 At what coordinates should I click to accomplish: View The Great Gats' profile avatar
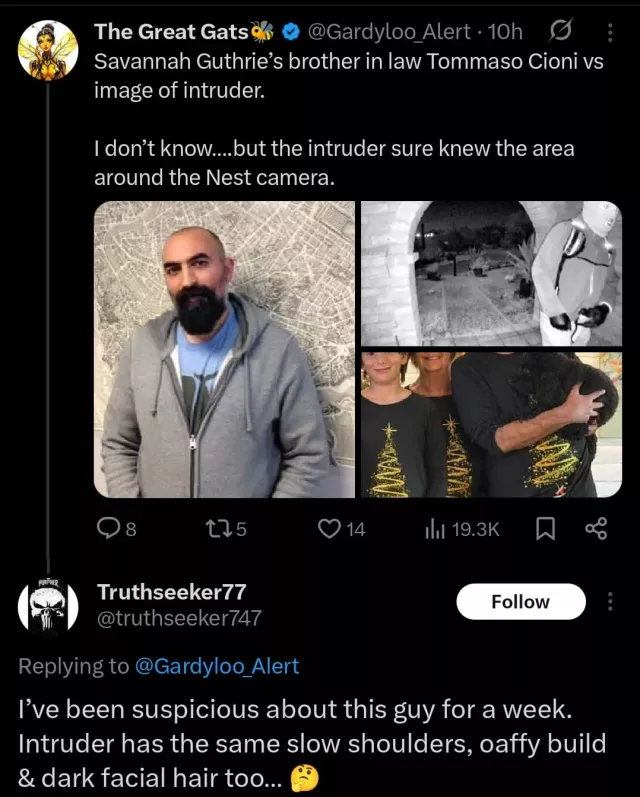coord(48,50)
